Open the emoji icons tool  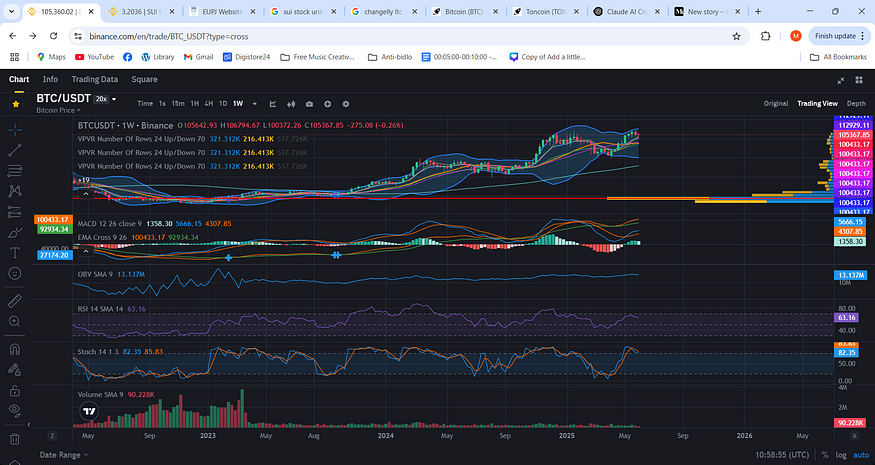pos(15,273)
